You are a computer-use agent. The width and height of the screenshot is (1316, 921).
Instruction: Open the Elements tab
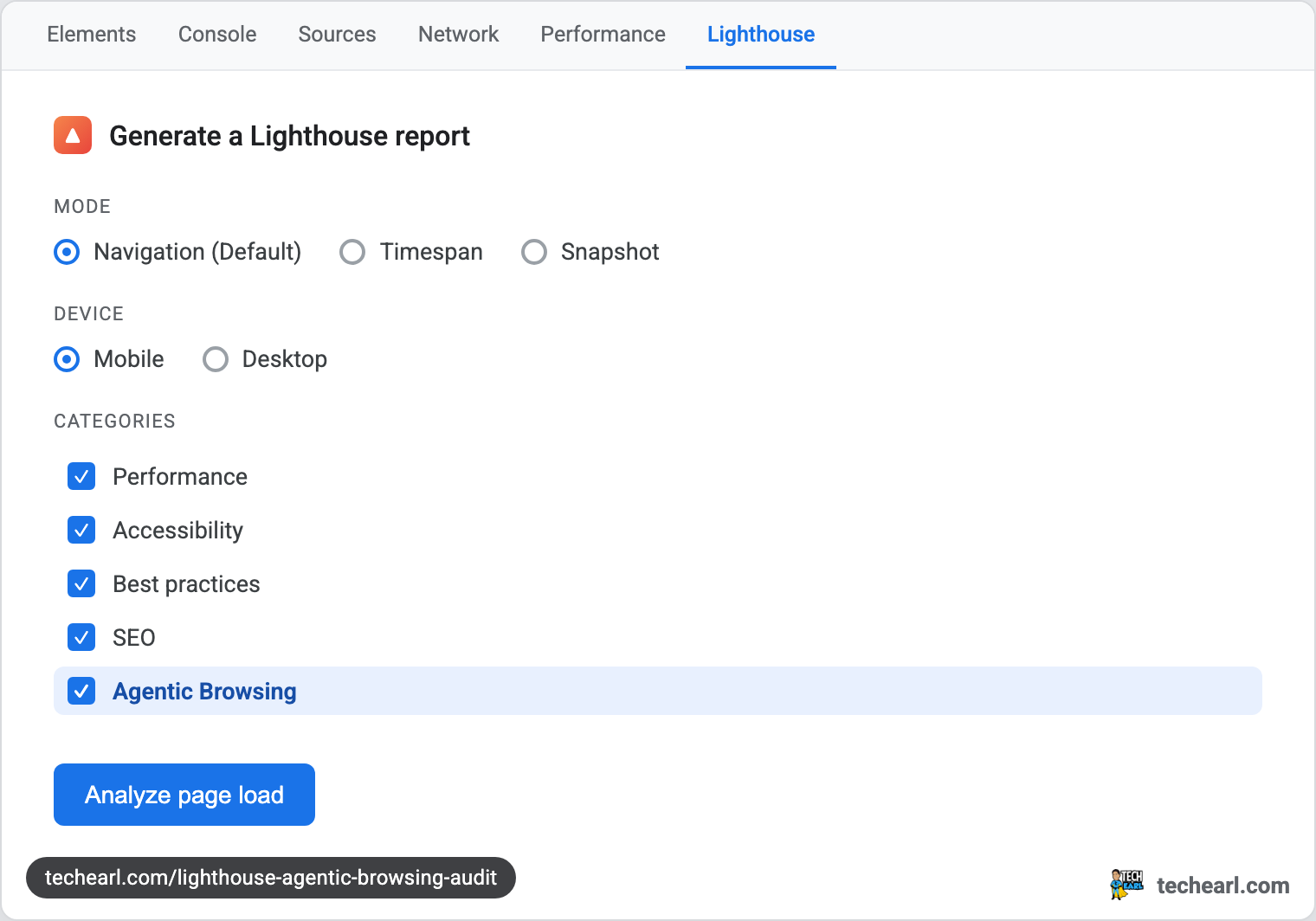[91, 34]
